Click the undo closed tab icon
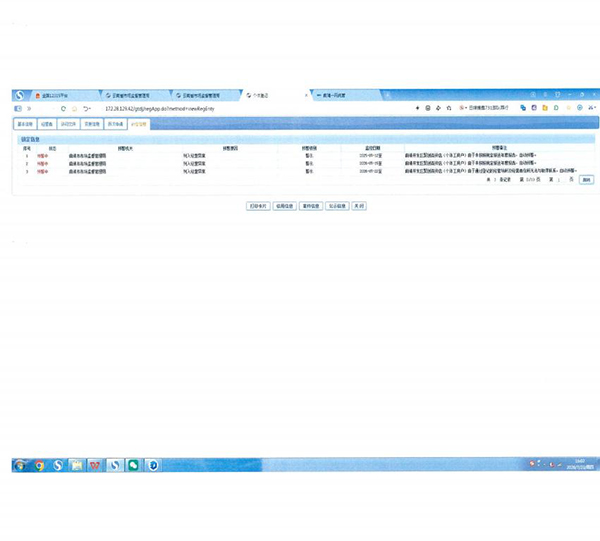This screenshot has height=541, width=600. pos(87,109)
